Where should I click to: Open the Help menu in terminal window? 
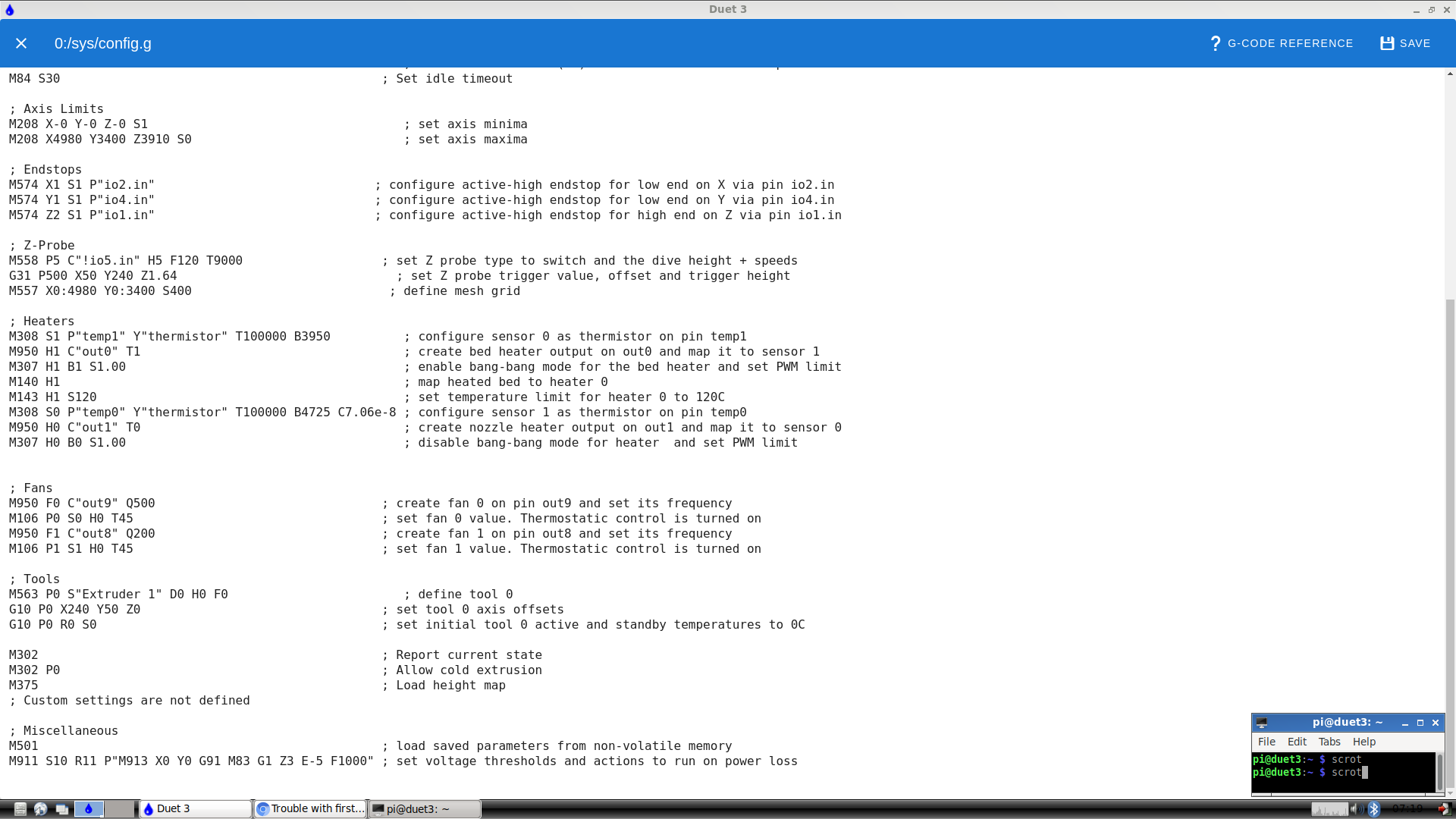[1363, 742]
